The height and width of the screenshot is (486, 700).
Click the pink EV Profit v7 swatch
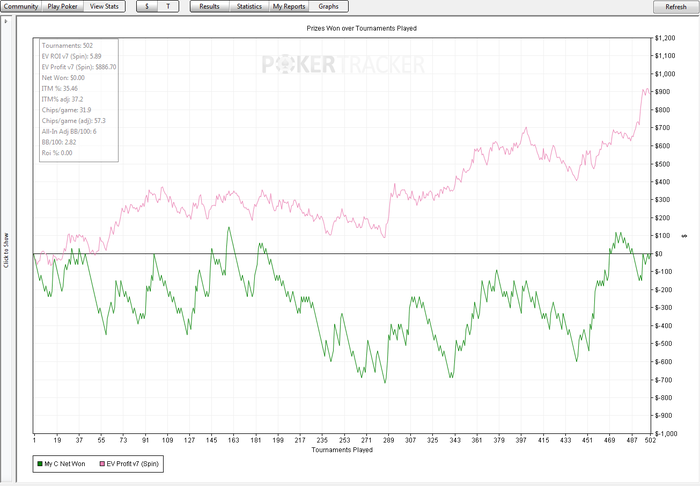102,464
